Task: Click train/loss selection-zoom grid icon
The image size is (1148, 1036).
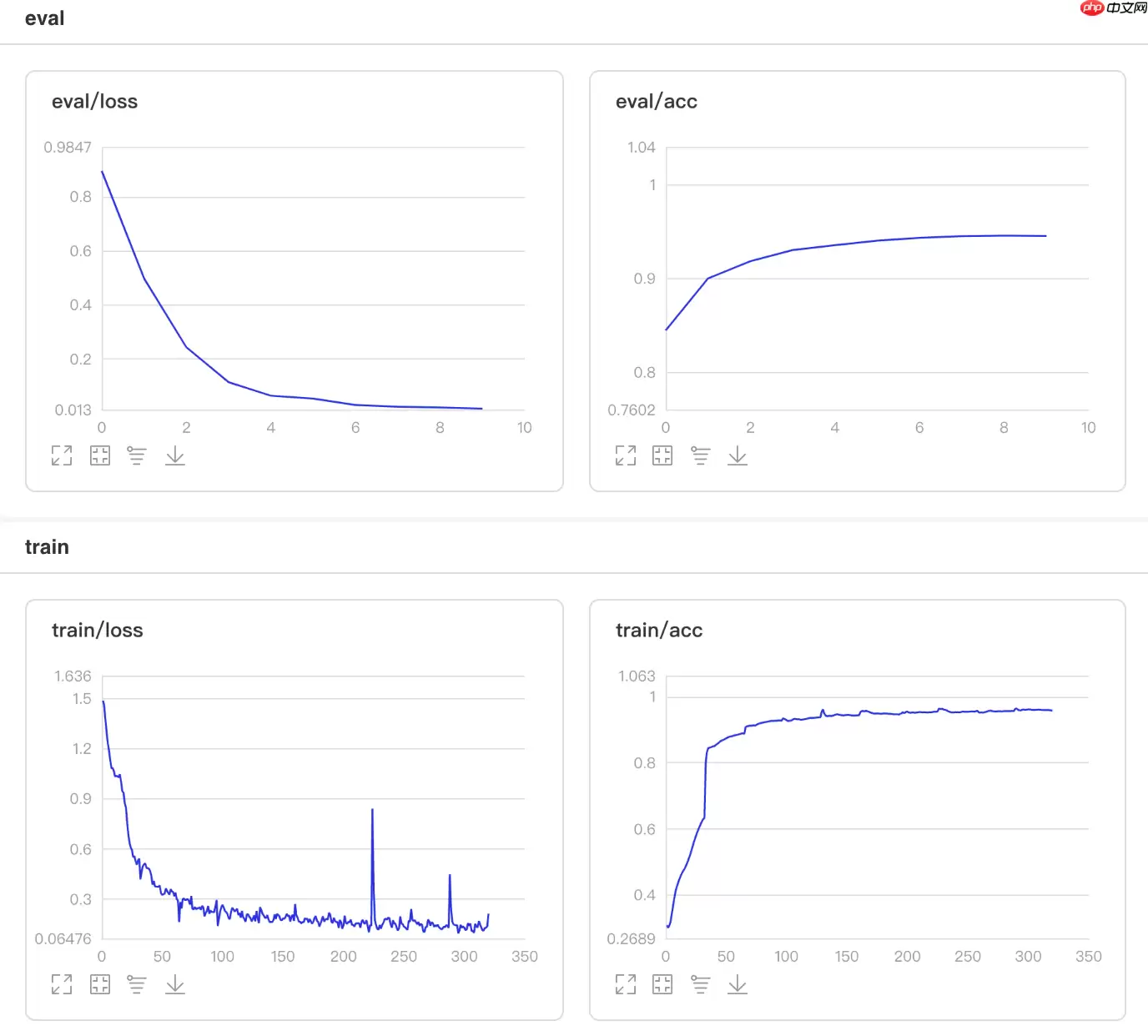Action: point(100,984)
